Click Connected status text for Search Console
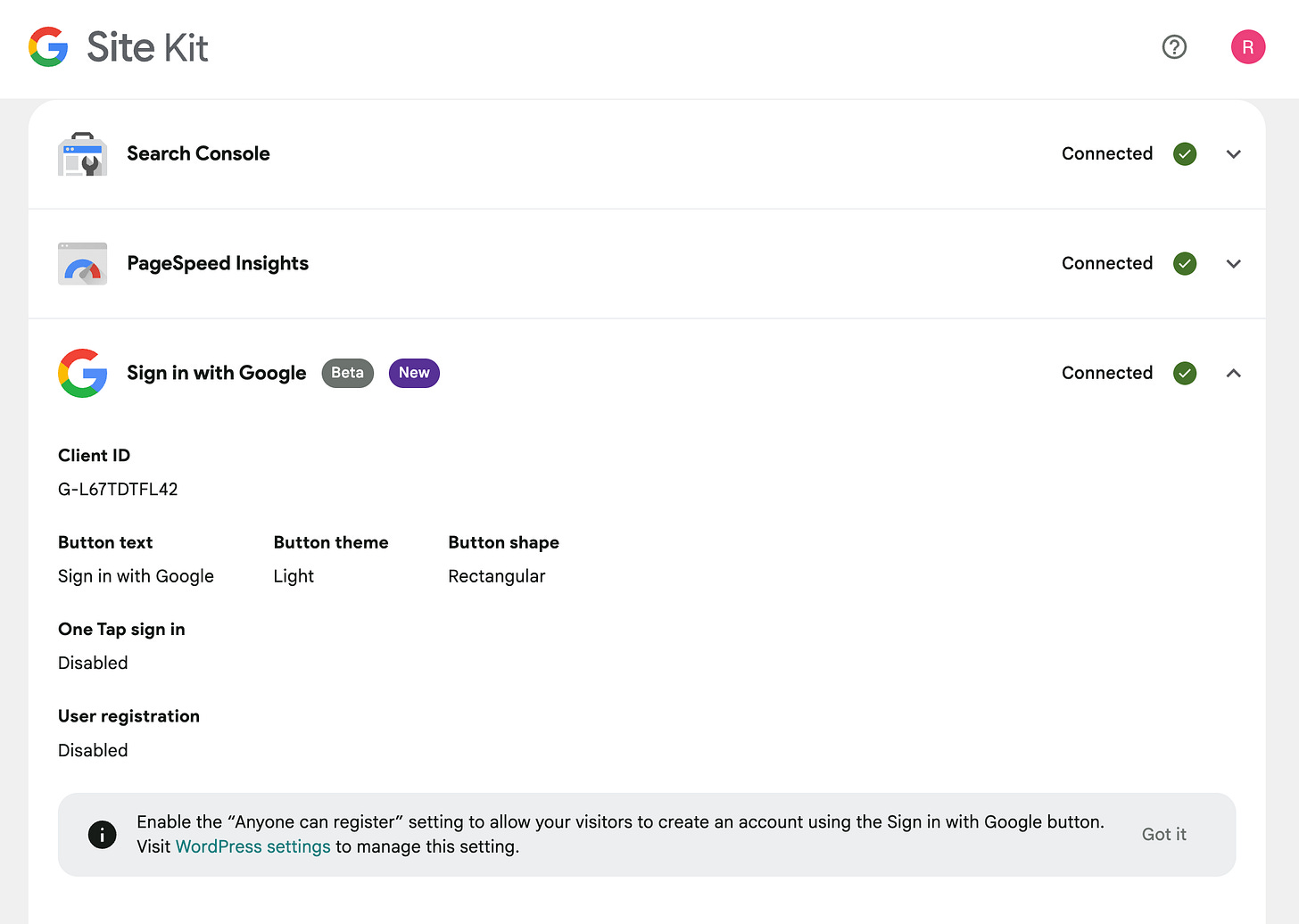This screenshot has height=924, width=1299. [1107, 153]
